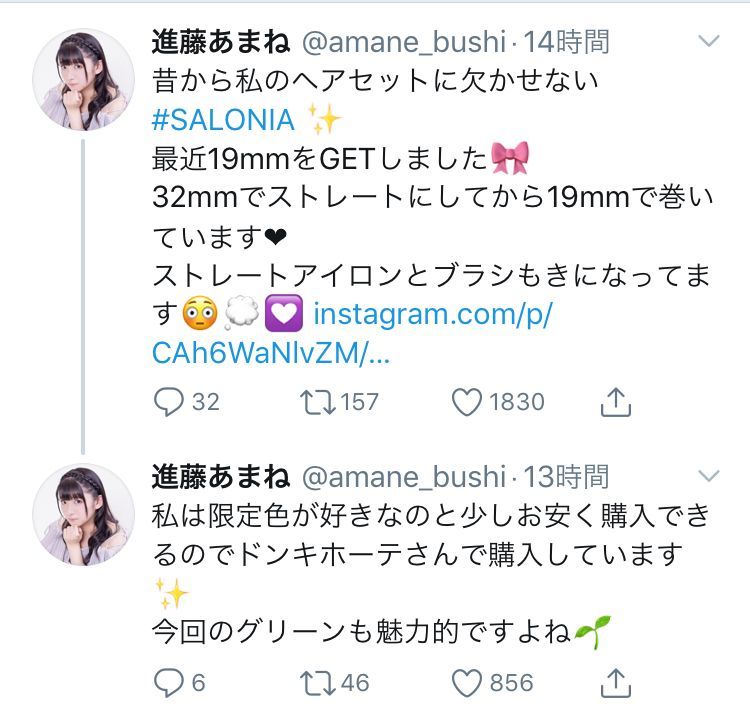
Task: Open the second tweet text about ドンキホーテ
Action: pyautogui.click(x=430, y=575)
